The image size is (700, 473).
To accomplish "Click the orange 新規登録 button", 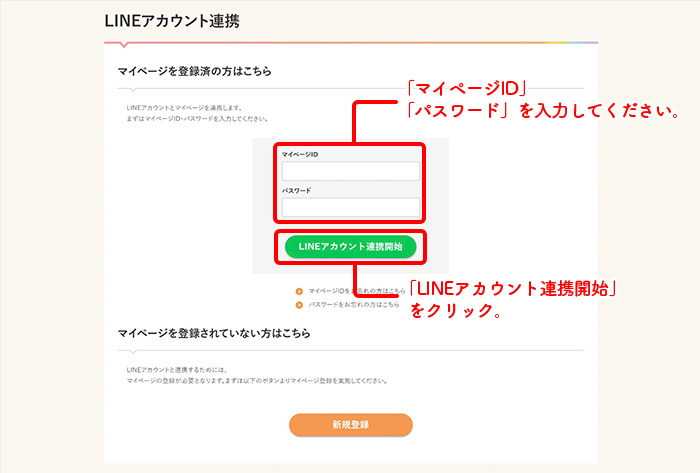I will click(350, 424).
